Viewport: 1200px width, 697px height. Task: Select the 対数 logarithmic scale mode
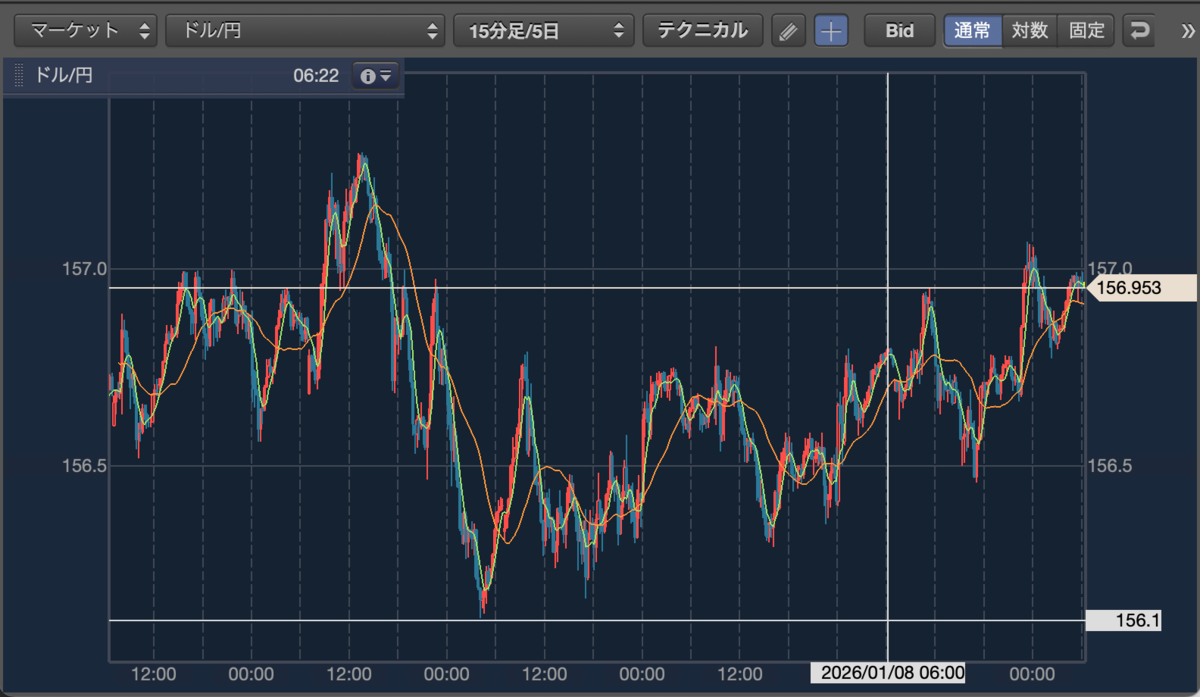pyautogui.click(x=1030, y=30)
